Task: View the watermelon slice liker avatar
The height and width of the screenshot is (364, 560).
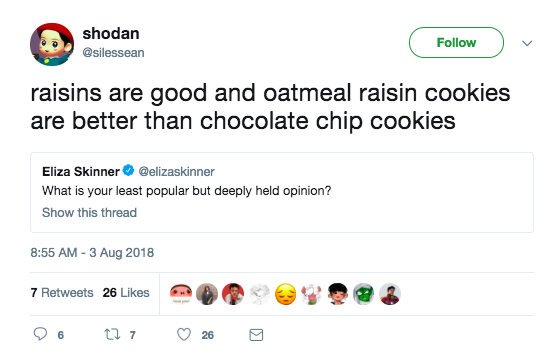Action: click(181, 294)
